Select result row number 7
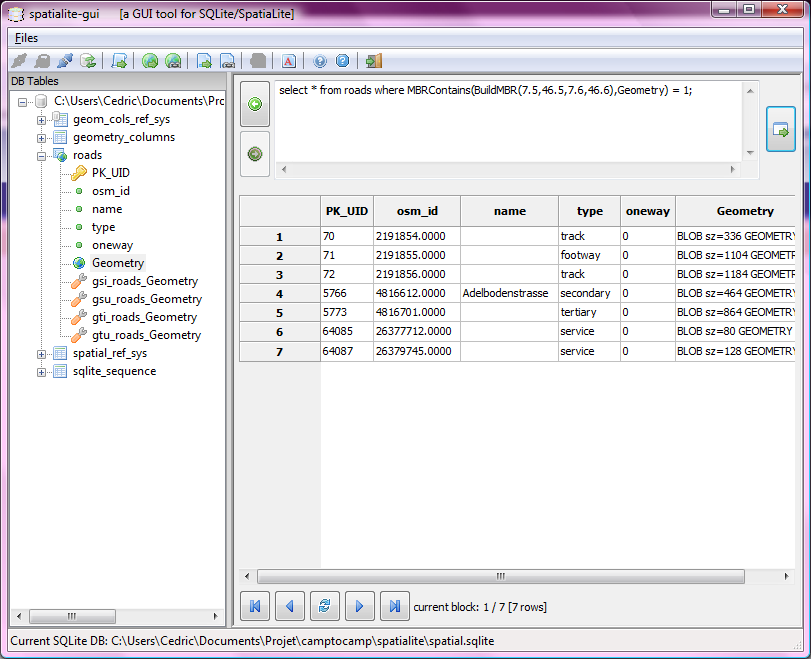 [279, 352]
